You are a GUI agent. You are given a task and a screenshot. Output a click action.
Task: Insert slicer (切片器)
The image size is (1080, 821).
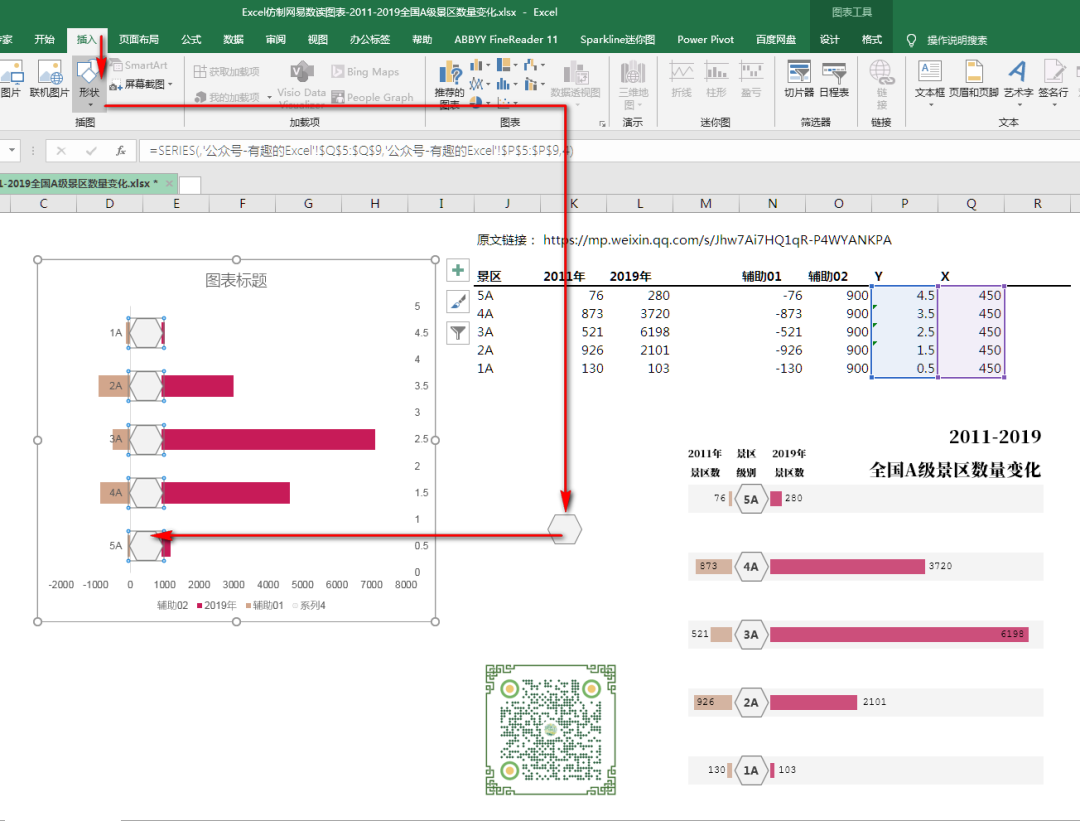(x=799, y=79)
